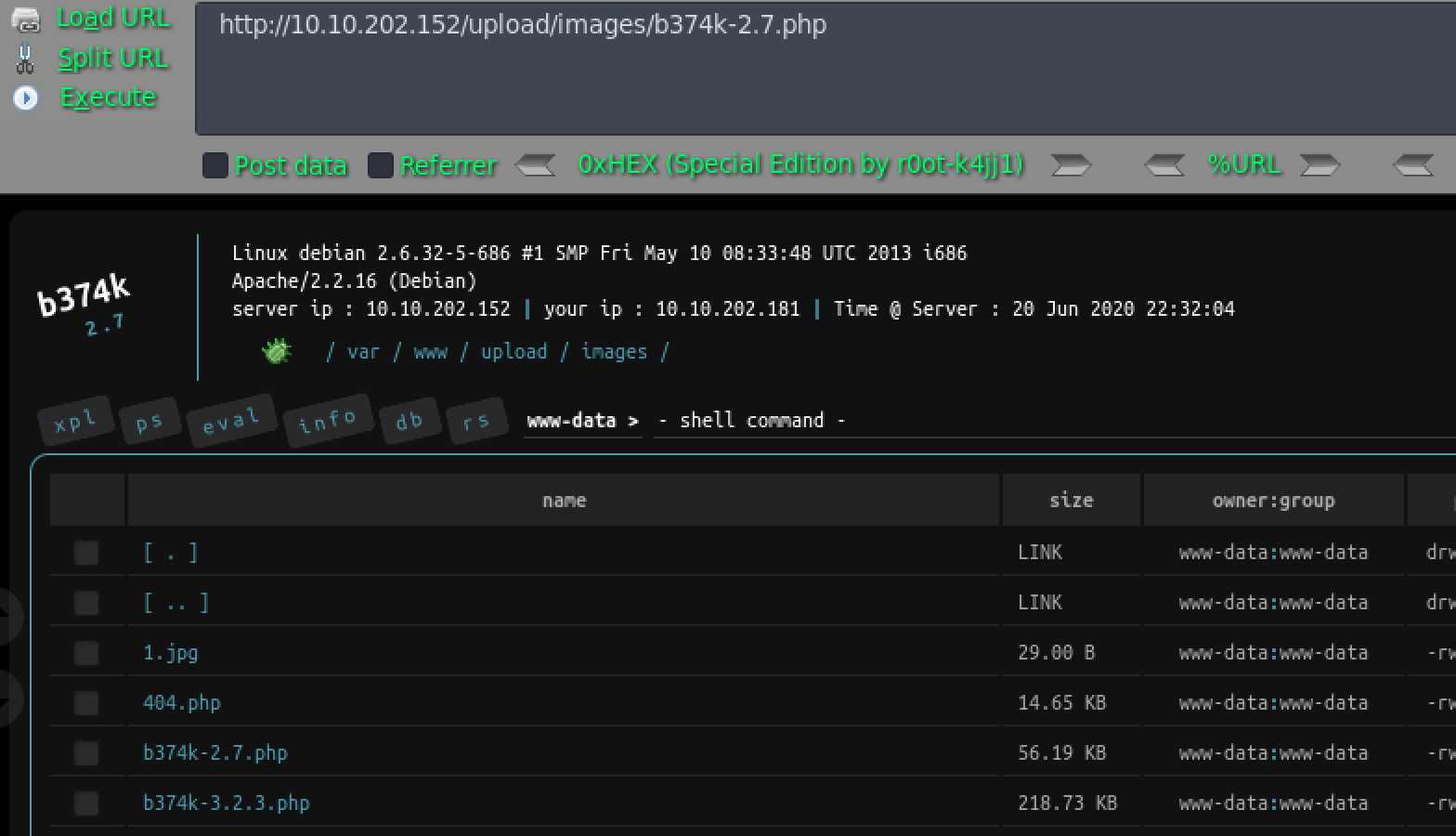1456x836 pixels.
Task: Click the Load URL printer icon
Action: coord(26,19)
